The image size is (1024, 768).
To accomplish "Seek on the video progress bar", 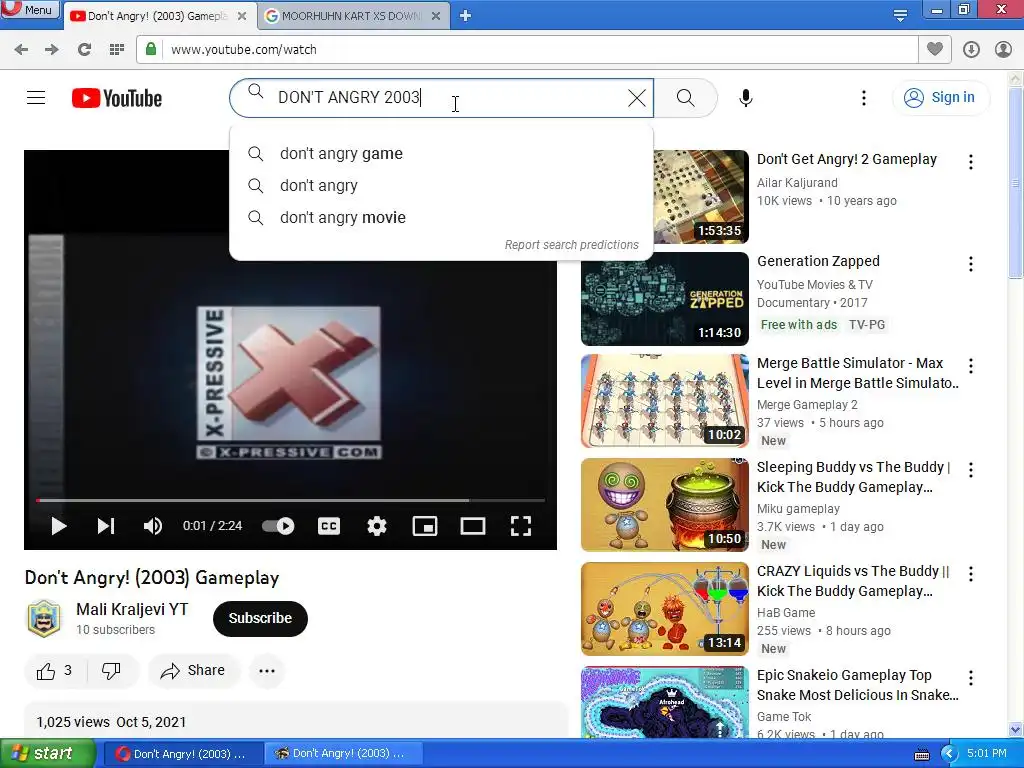I will (x=291, y=500).
